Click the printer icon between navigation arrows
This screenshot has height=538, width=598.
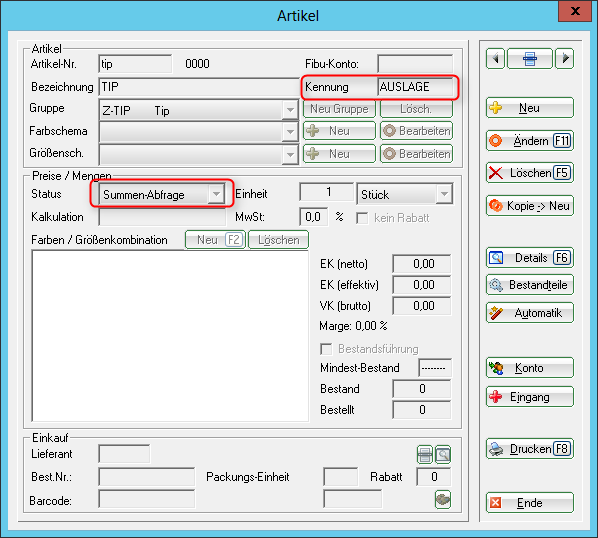click(x=530, y=59)
